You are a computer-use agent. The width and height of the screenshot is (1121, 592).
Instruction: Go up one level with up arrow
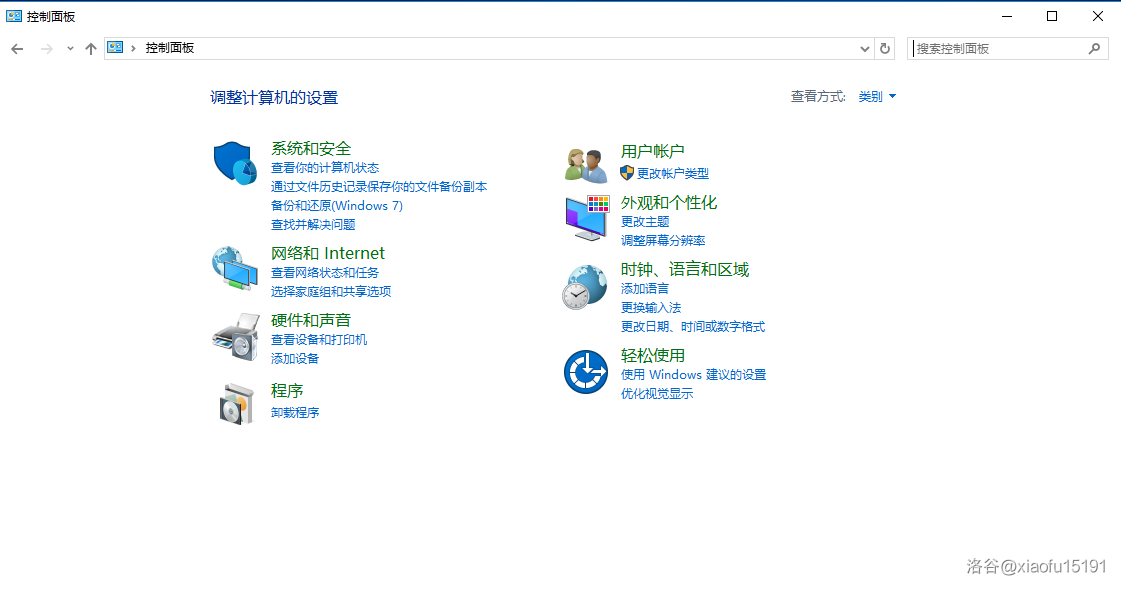[91, 49]
